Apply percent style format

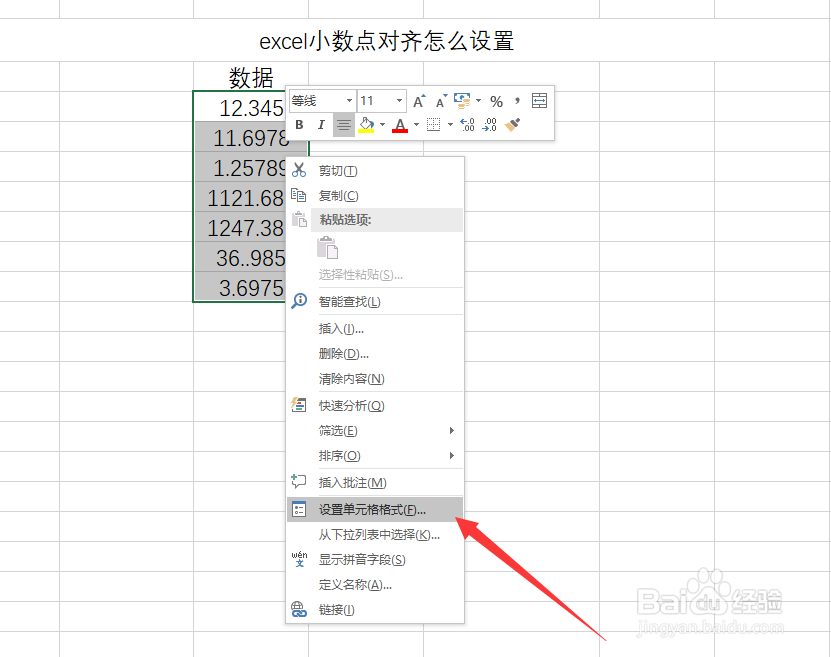(x=496, y=101)
